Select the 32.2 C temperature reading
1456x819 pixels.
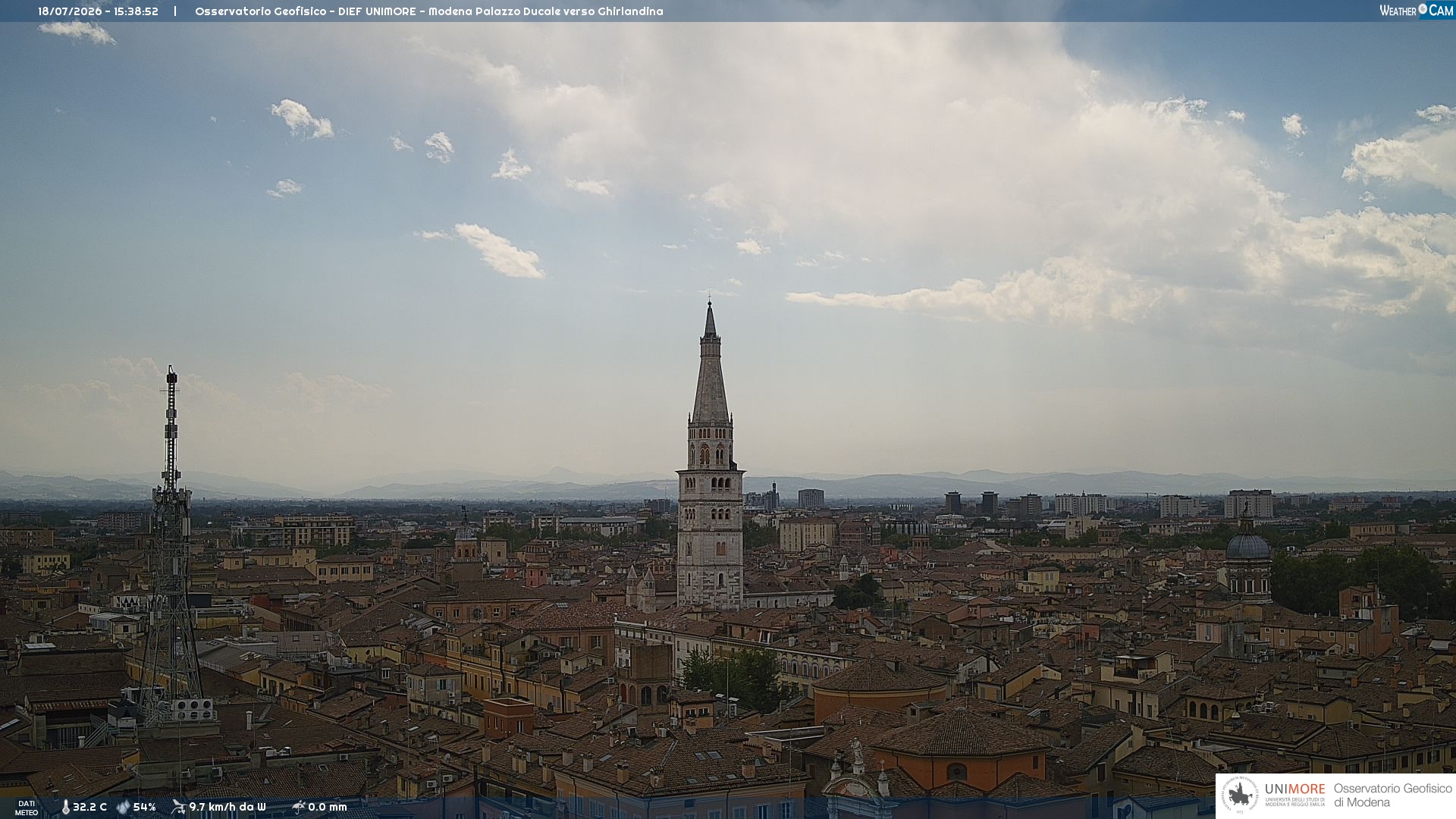(89, 807)
